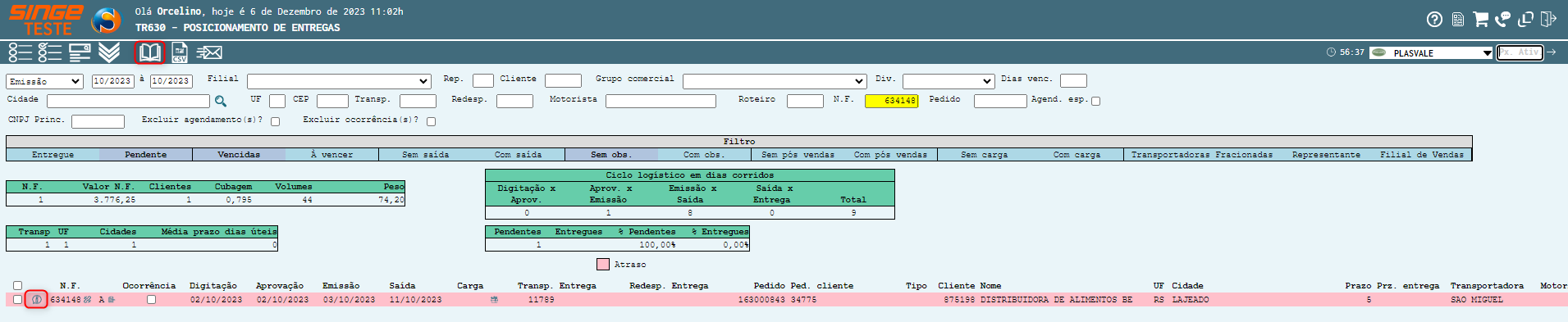
Task: Click the checklist toolbar icon
Action: [x=50, y=52]
